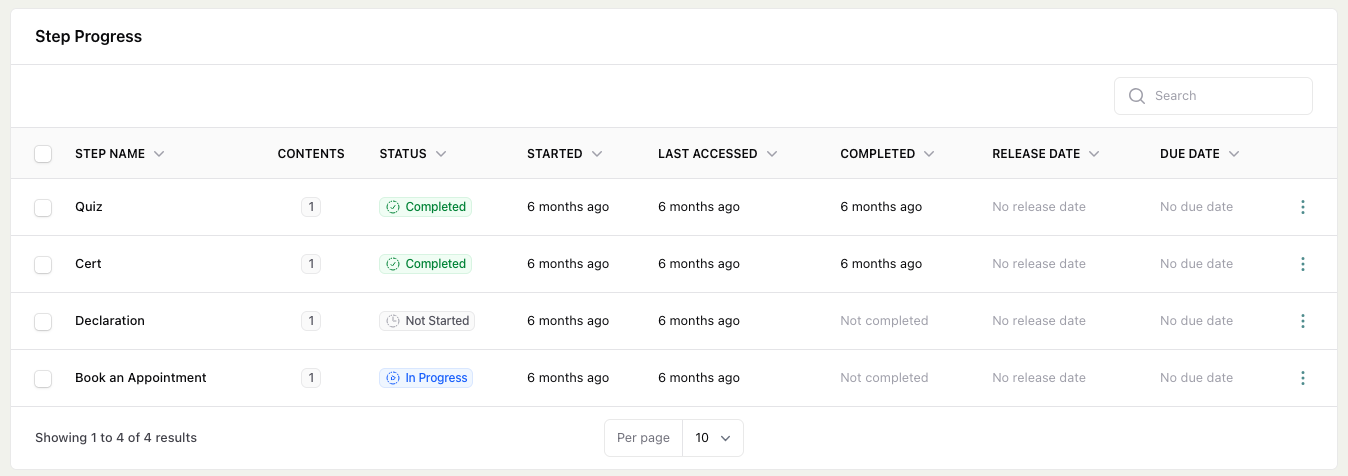Viewport: 1348px width, 476px height.
Task: Click the Quiz step name
Action: [89, 207]
